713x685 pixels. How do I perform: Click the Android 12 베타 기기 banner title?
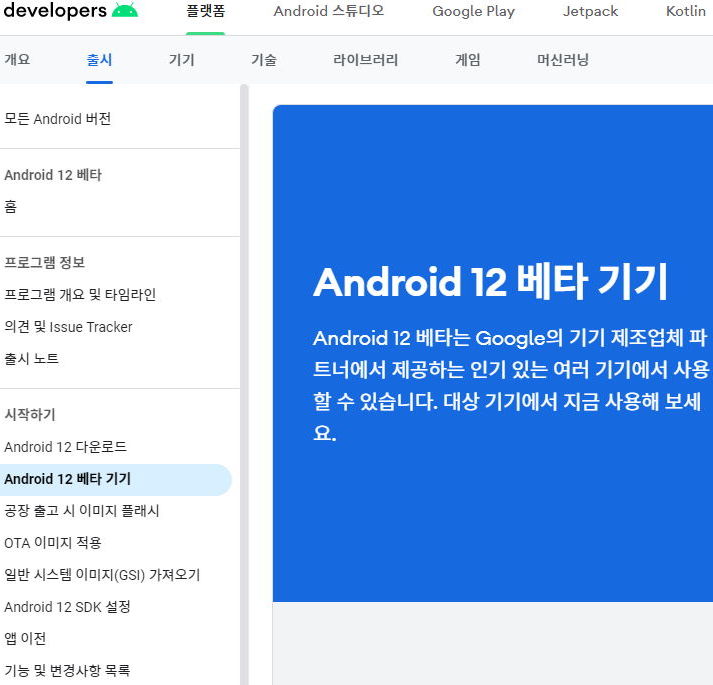point(490,282)
